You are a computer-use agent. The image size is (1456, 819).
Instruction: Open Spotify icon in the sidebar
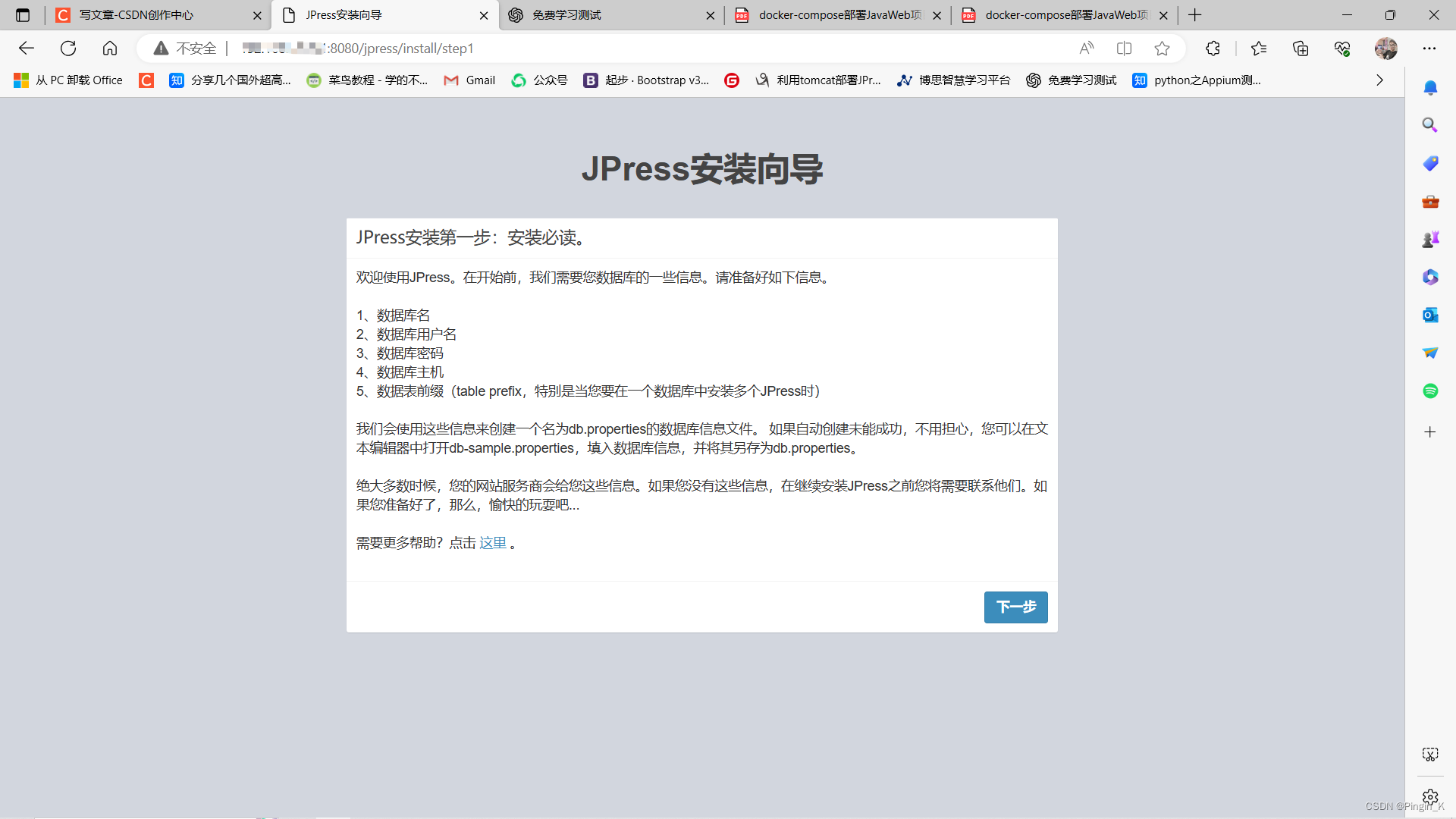(1429, 391)
